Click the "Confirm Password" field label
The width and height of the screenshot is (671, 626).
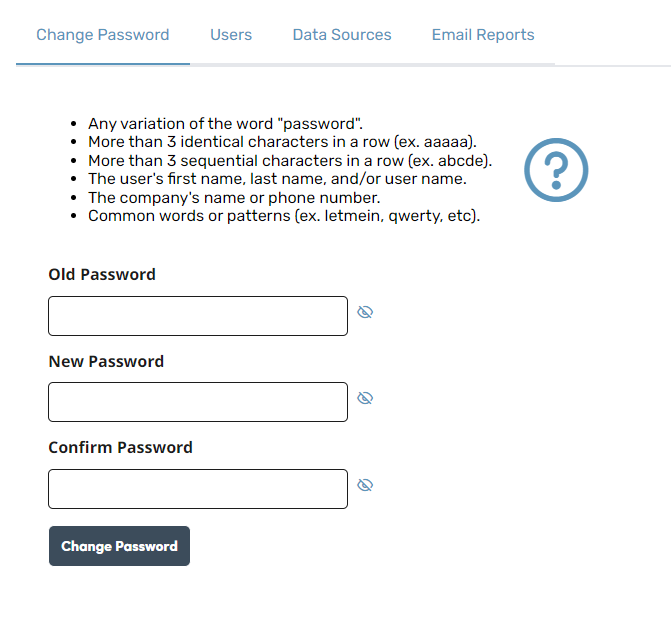(x=120, y=448)
